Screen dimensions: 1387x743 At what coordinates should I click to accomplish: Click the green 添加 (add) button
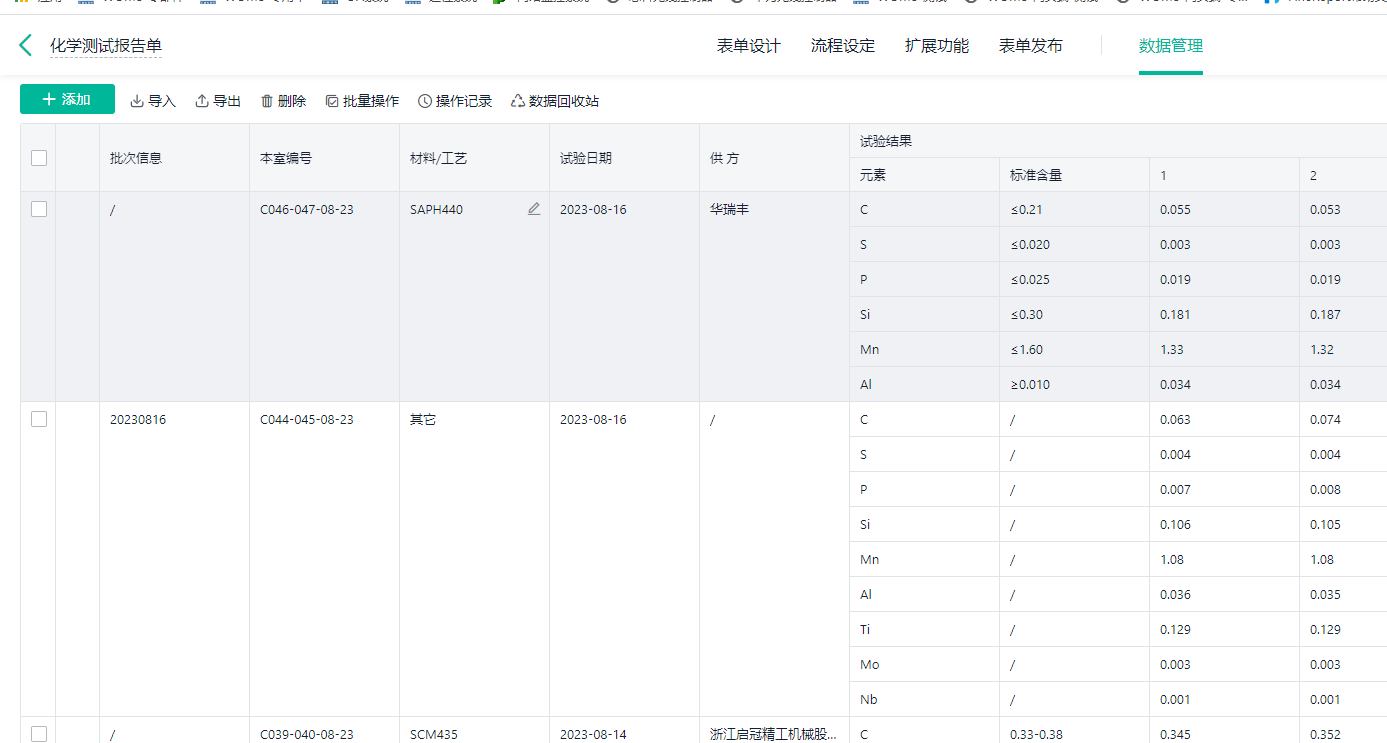click(x=66, y=100)
